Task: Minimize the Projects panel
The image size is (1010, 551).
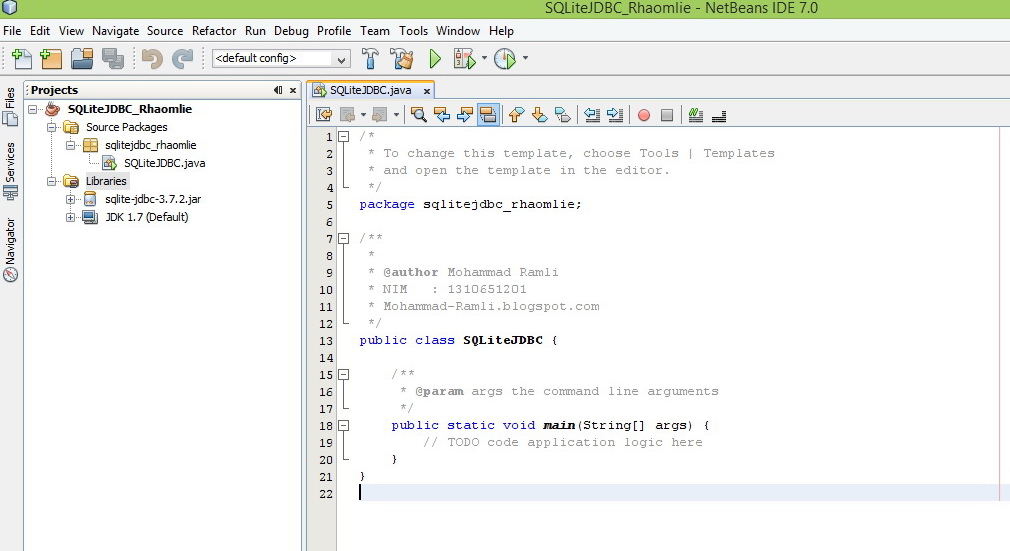Action: pyautogui.click(x=278, y=90)
